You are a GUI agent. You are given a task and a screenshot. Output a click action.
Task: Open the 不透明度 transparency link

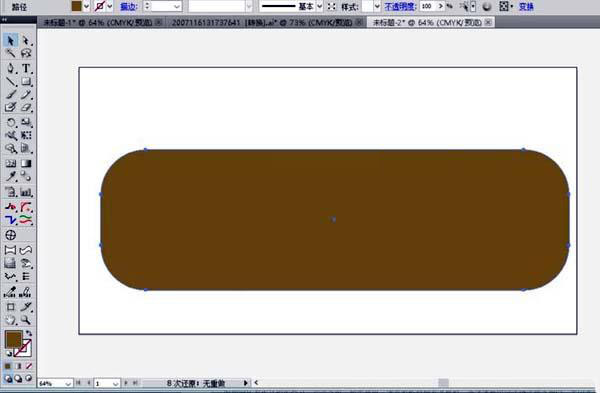click(x=400, y=7)
